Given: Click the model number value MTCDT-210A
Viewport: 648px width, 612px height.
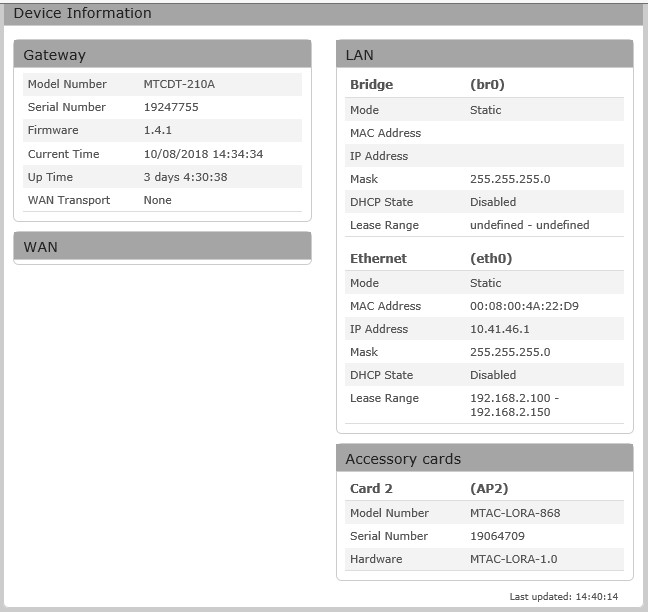Looking at the screenshot, I should pos(179,84).
